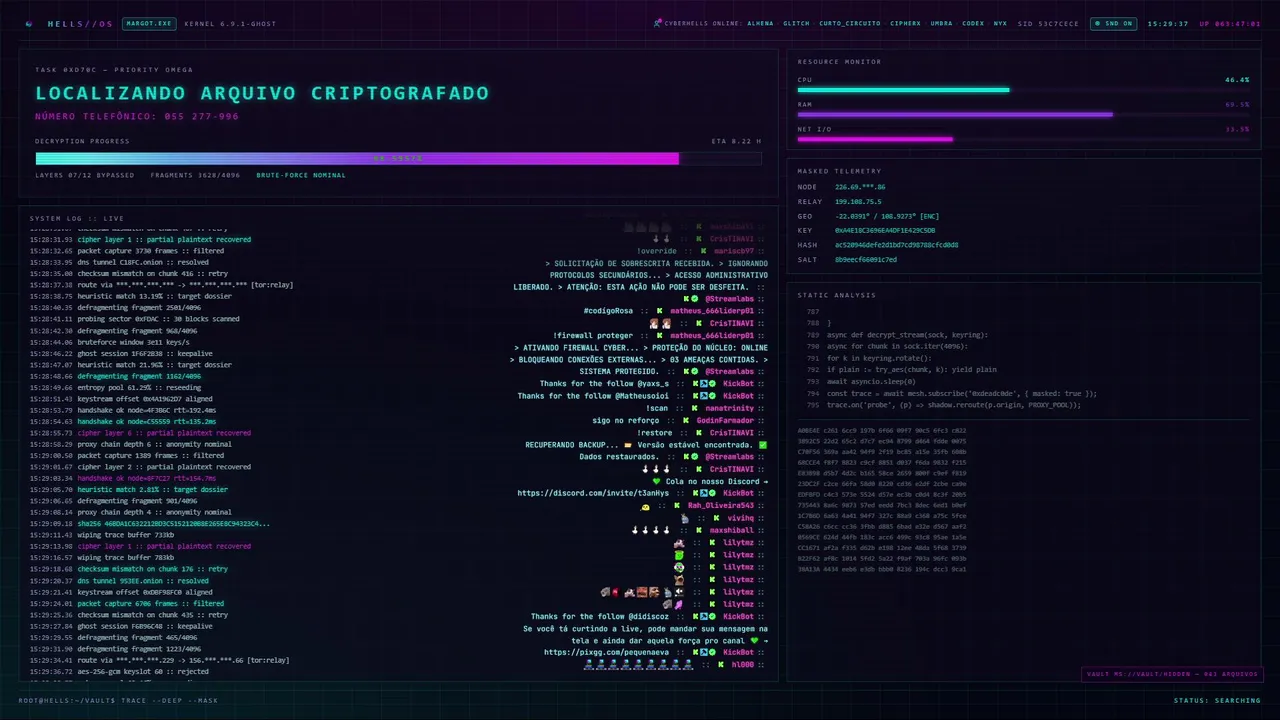
Task: Click the '!override' chat command
Action: click(657, 251)
